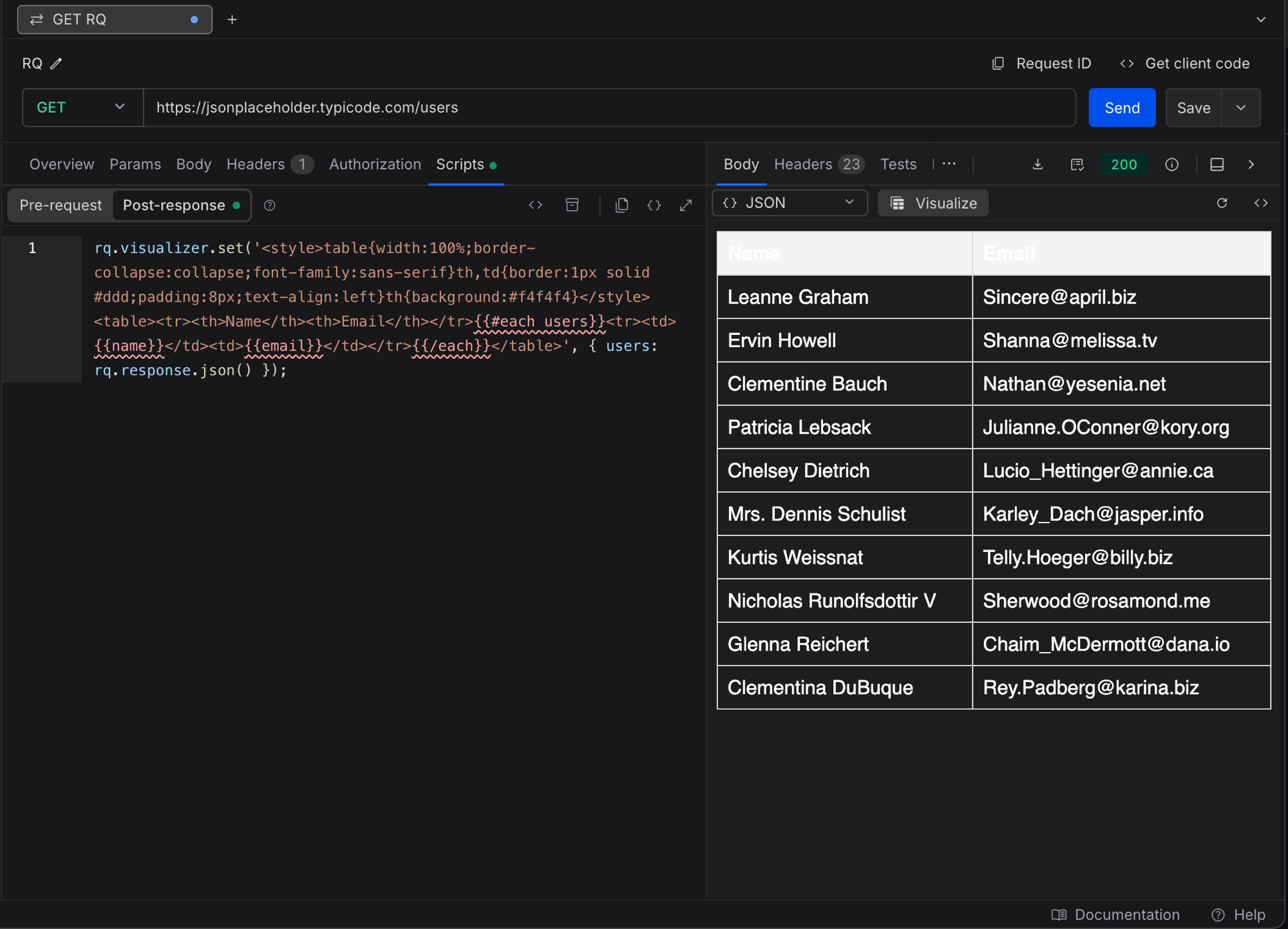Copy Request ID via clipboard icon

(x=998, y=64)
